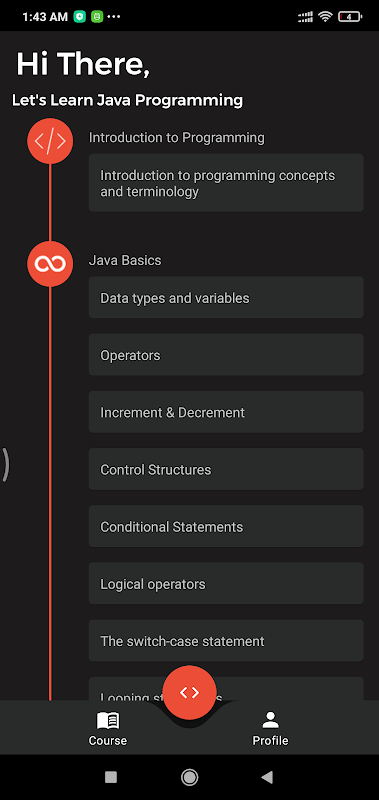Tap the open book Course icon

pos(108,721)
